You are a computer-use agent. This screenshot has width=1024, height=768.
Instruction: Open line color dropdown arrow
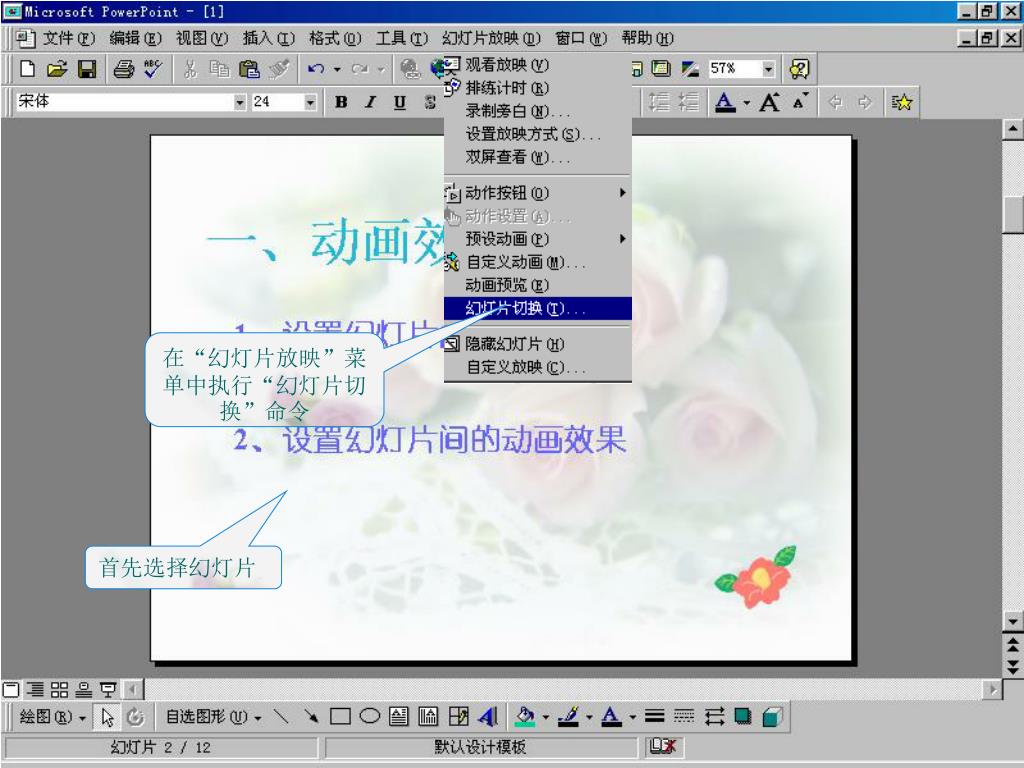[588, 718]
